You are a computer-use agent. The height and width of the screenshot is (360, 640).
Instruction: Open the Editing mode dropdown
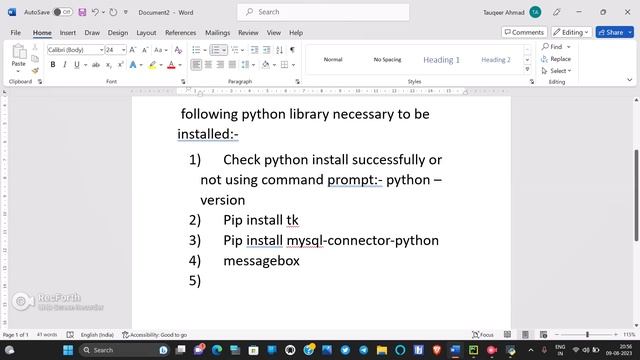pos(571,32)
